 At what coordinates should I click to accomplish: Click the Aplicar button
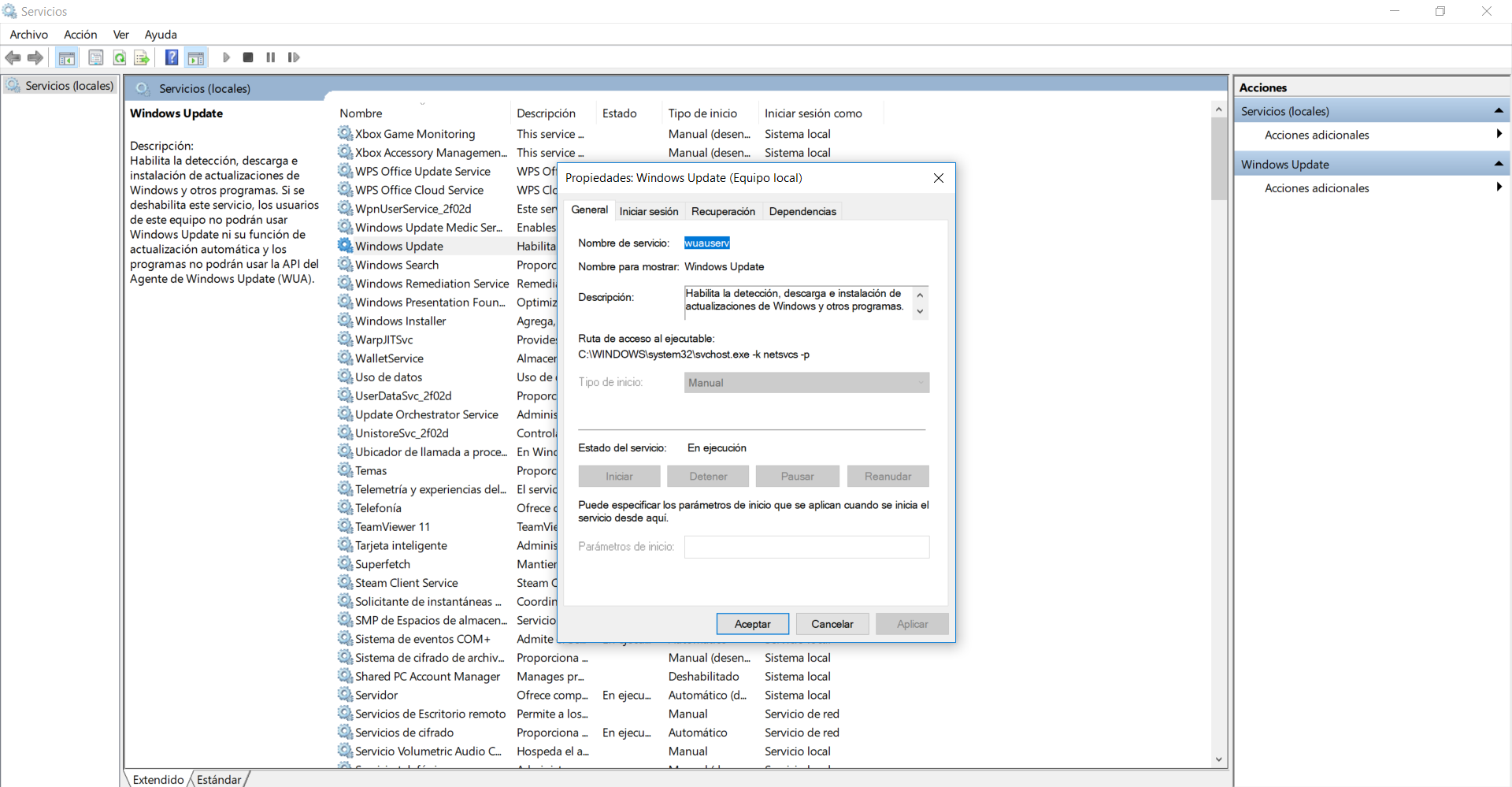(912, 624)
